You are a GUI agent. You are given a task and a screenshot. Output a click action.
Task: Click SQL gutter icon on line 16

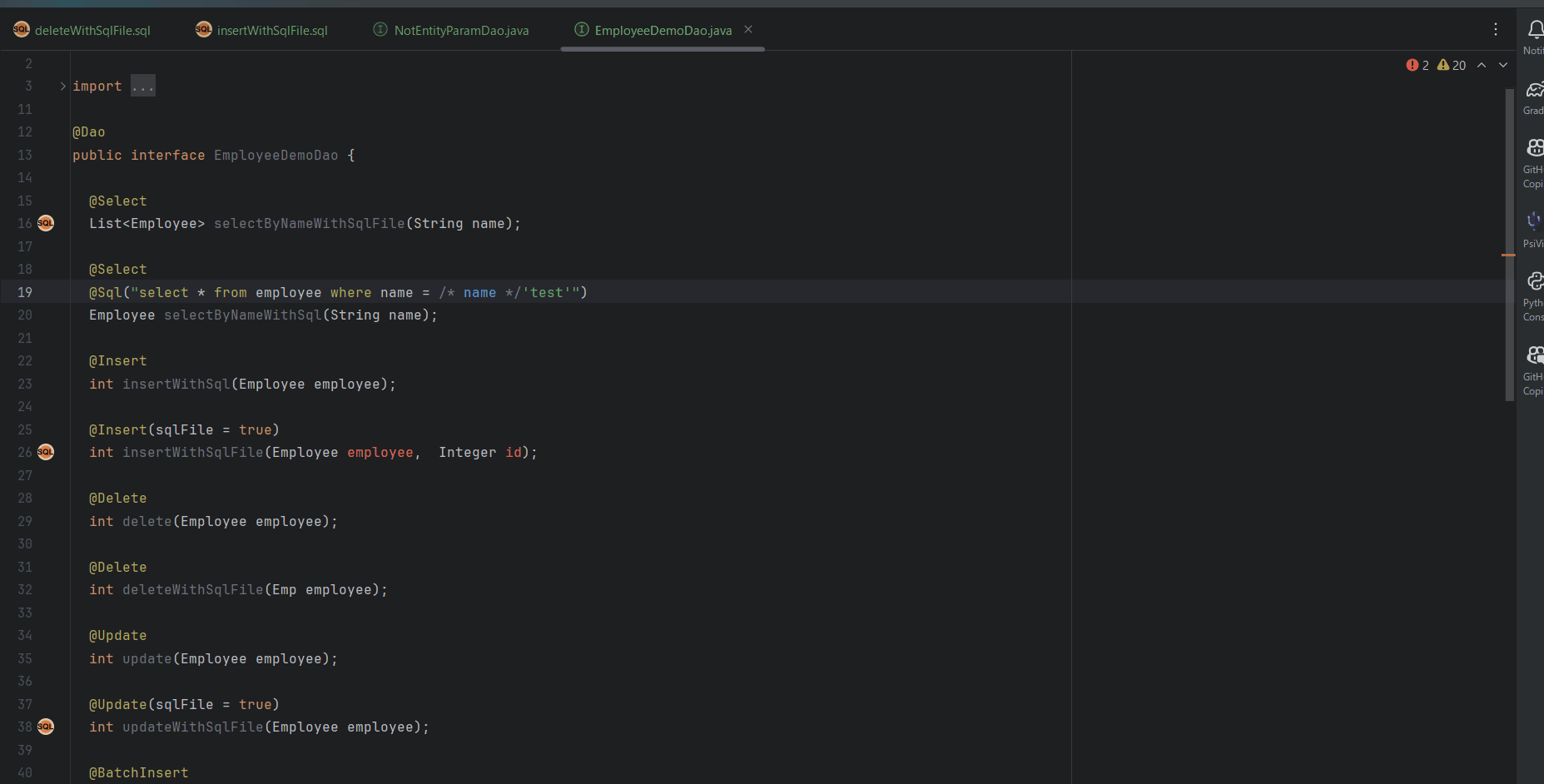tap(46, 223)
